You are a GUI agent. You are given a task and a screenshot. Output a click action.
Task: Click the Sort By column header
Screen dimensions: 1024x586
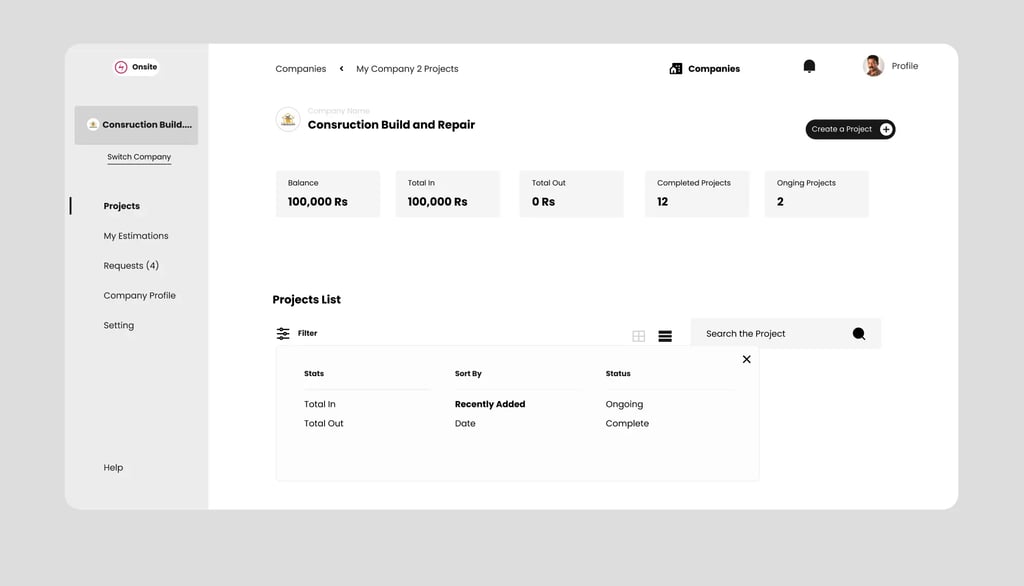(468, 374)
